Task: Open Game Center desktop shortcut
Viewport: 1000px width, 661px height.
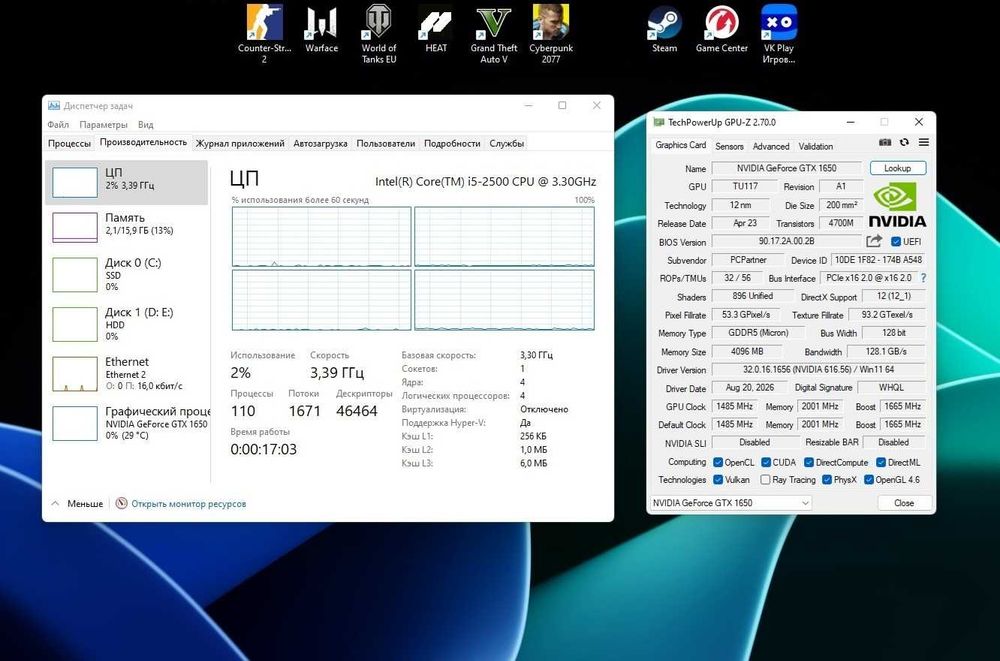Action: [x=721, y=29]
